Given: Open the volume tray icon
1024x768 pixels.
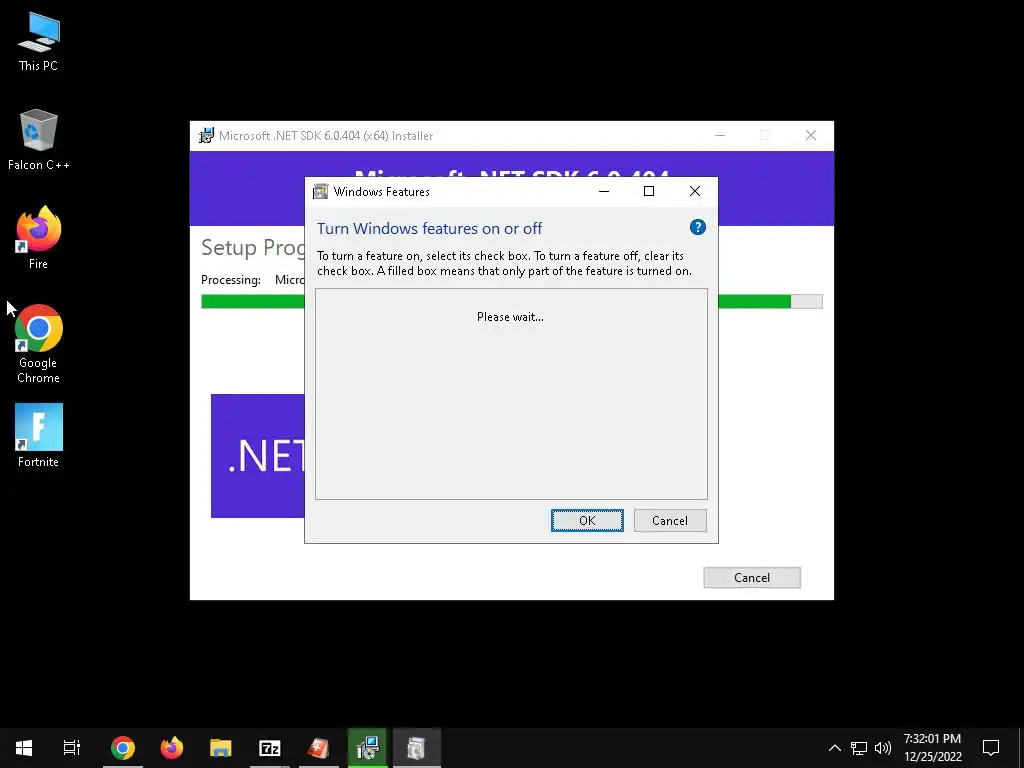Looking at the screenshot, I should pos(883,748).
